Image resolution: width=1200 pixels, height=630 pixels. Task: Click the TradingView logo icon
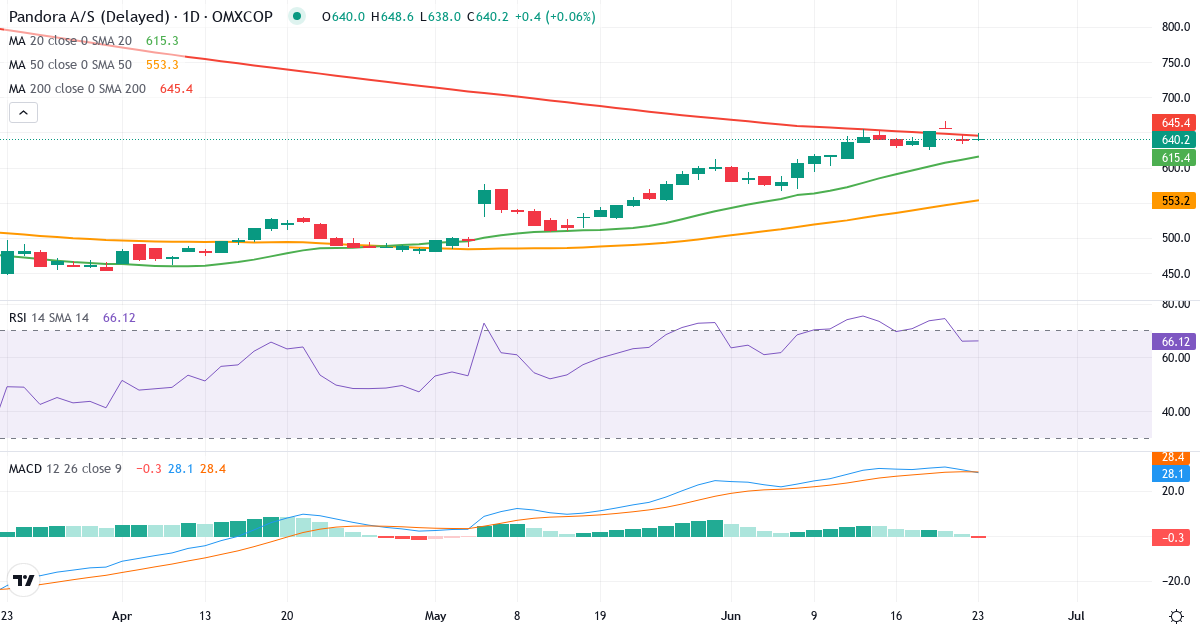[24, 580]
